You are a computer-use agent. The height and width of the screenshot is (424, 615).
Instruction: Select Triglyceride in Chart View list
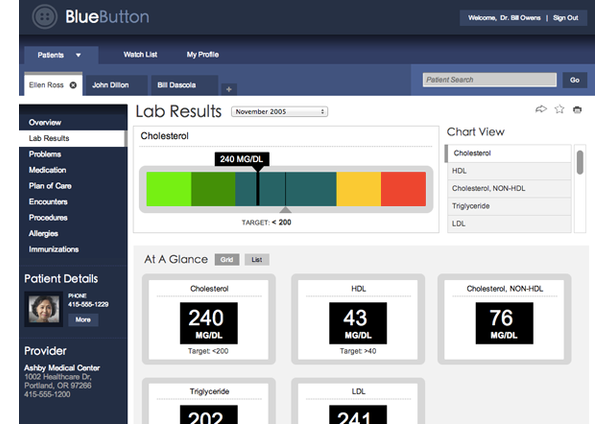click(509, 206)
